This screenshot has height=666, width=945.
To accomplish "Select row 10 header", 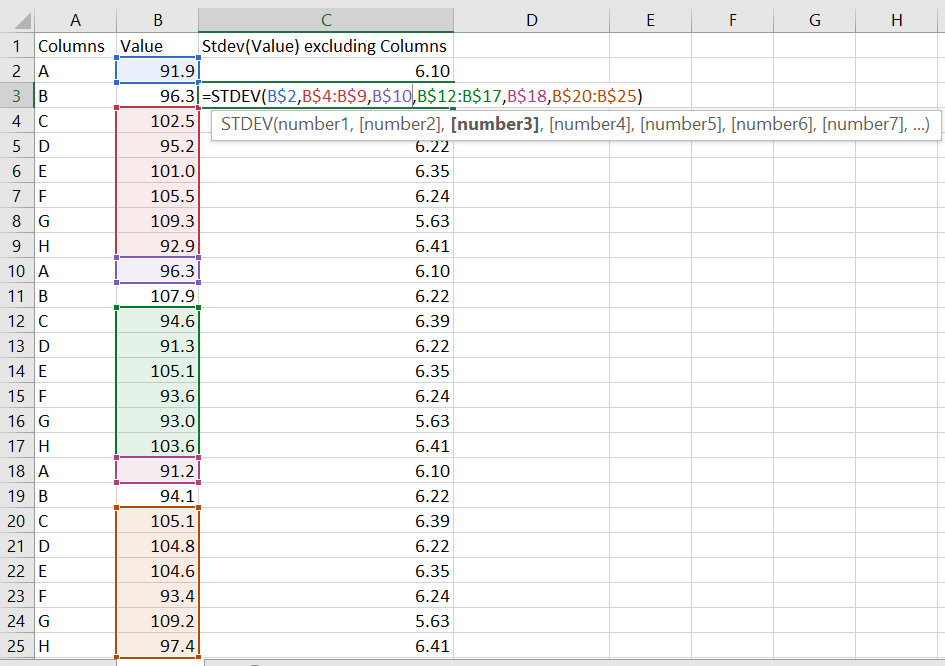I will pos(16,270).
